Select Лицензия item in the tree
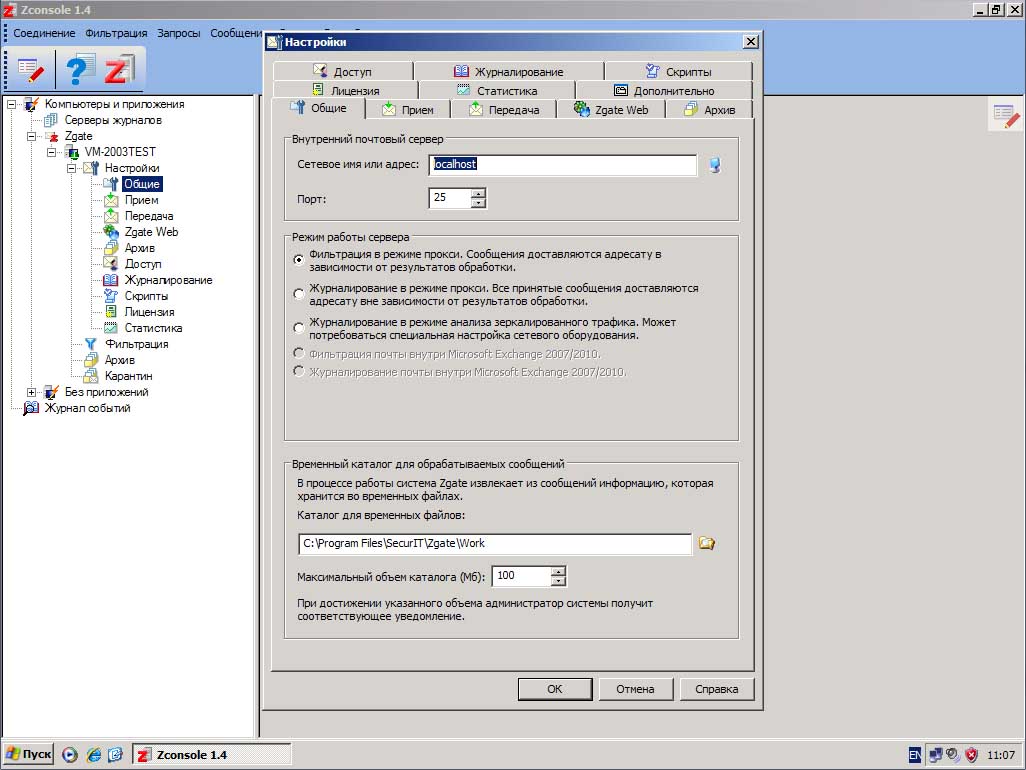Screen dimensions: 1026x770 (x=149, y=312)
